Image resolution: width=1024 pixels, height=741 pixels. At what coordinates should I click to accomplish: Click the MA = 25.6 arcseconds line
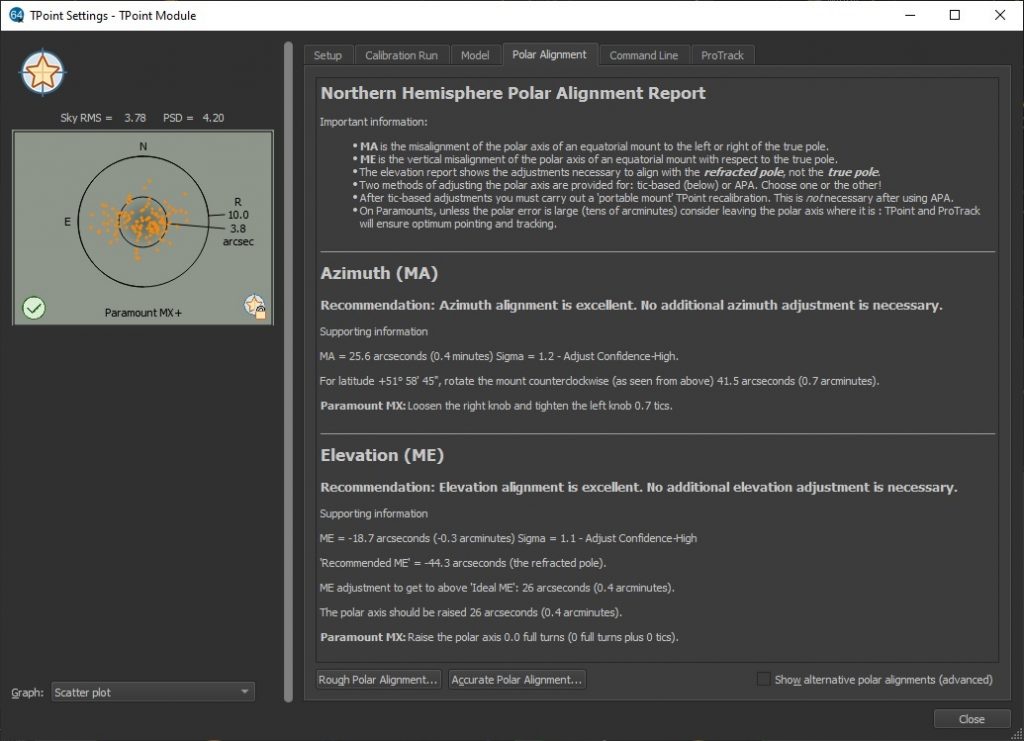[x=499, y=356]
